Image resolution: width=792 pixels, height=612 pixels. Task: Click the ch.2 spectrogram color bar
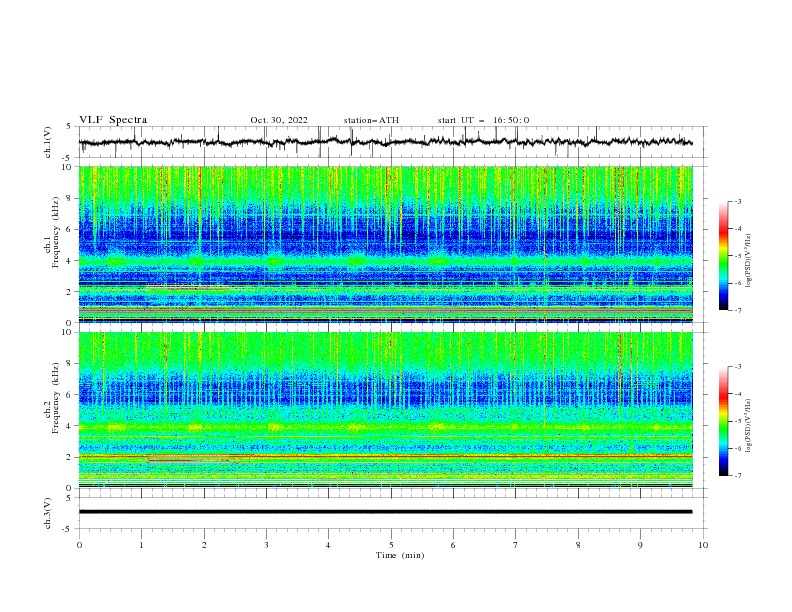(x=724, y=421)
